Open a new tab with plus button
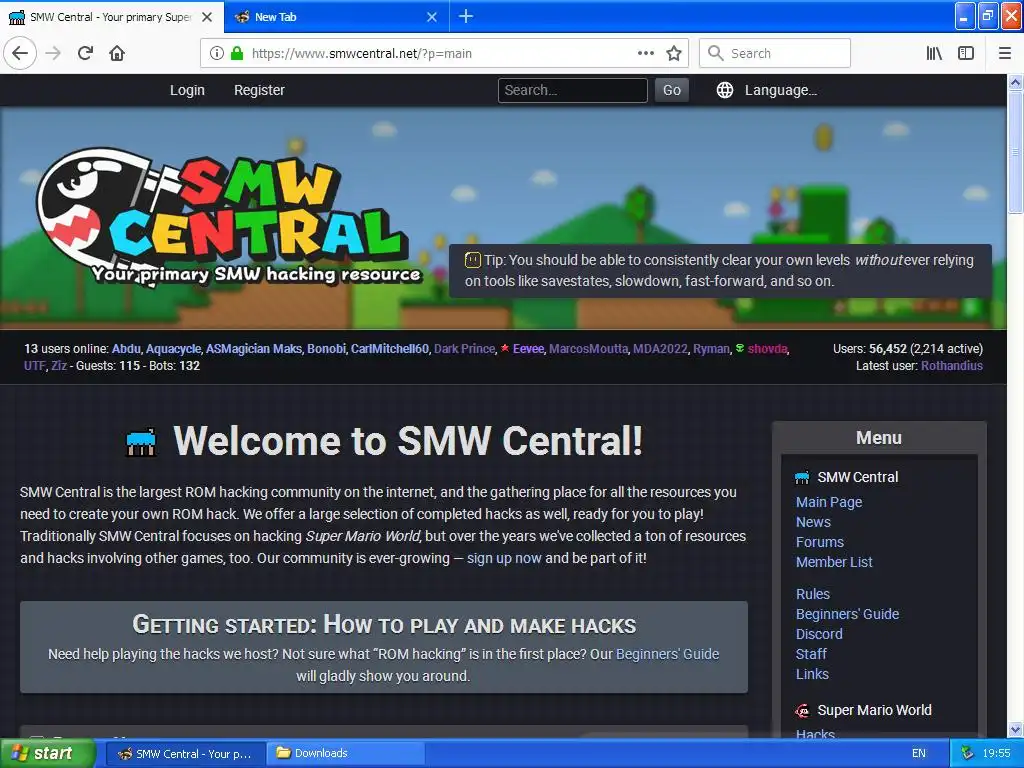The height and width of the screenshot is (768, 1024). pyautogui.click(x=466, y=16)
